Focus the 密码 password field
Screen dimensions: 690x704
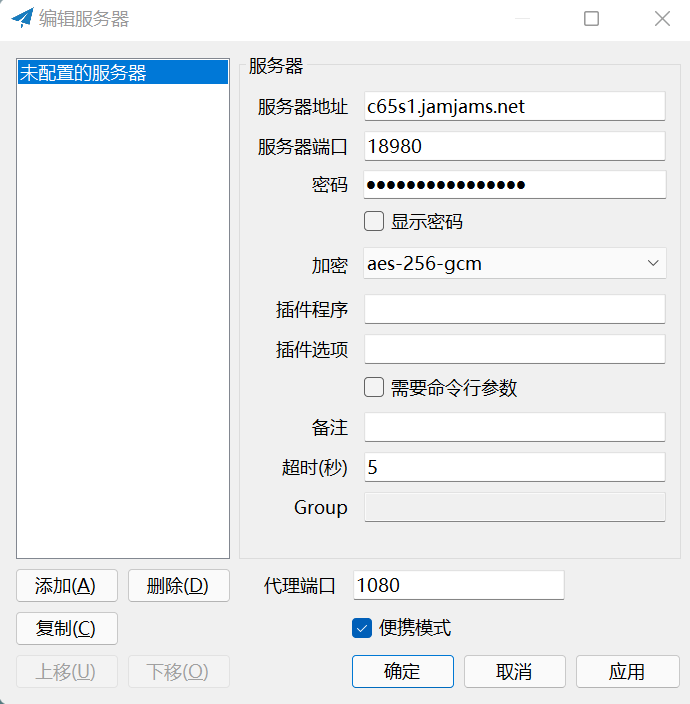(514, 185)
